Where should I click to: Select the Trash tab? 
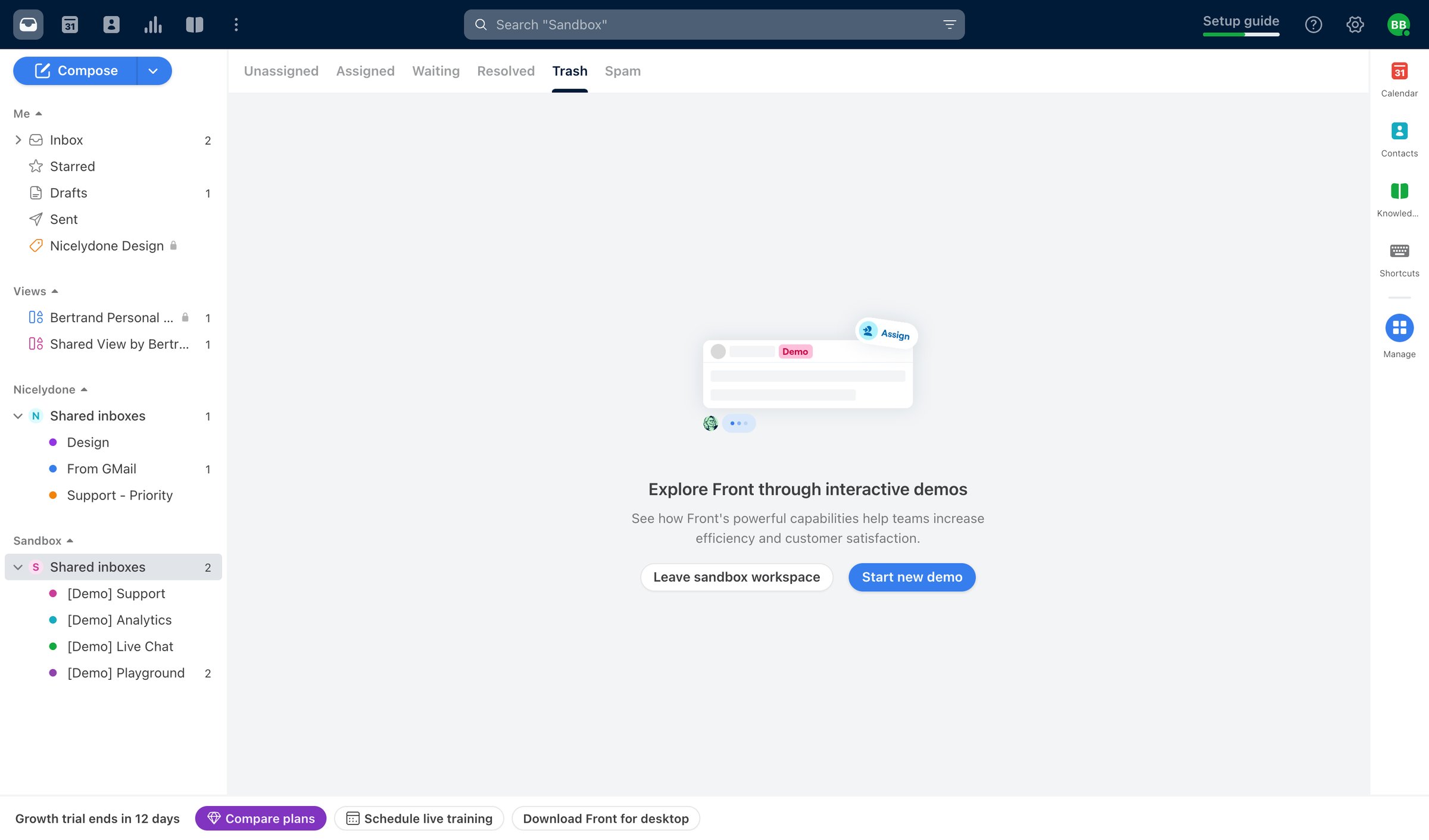[570, 71]
